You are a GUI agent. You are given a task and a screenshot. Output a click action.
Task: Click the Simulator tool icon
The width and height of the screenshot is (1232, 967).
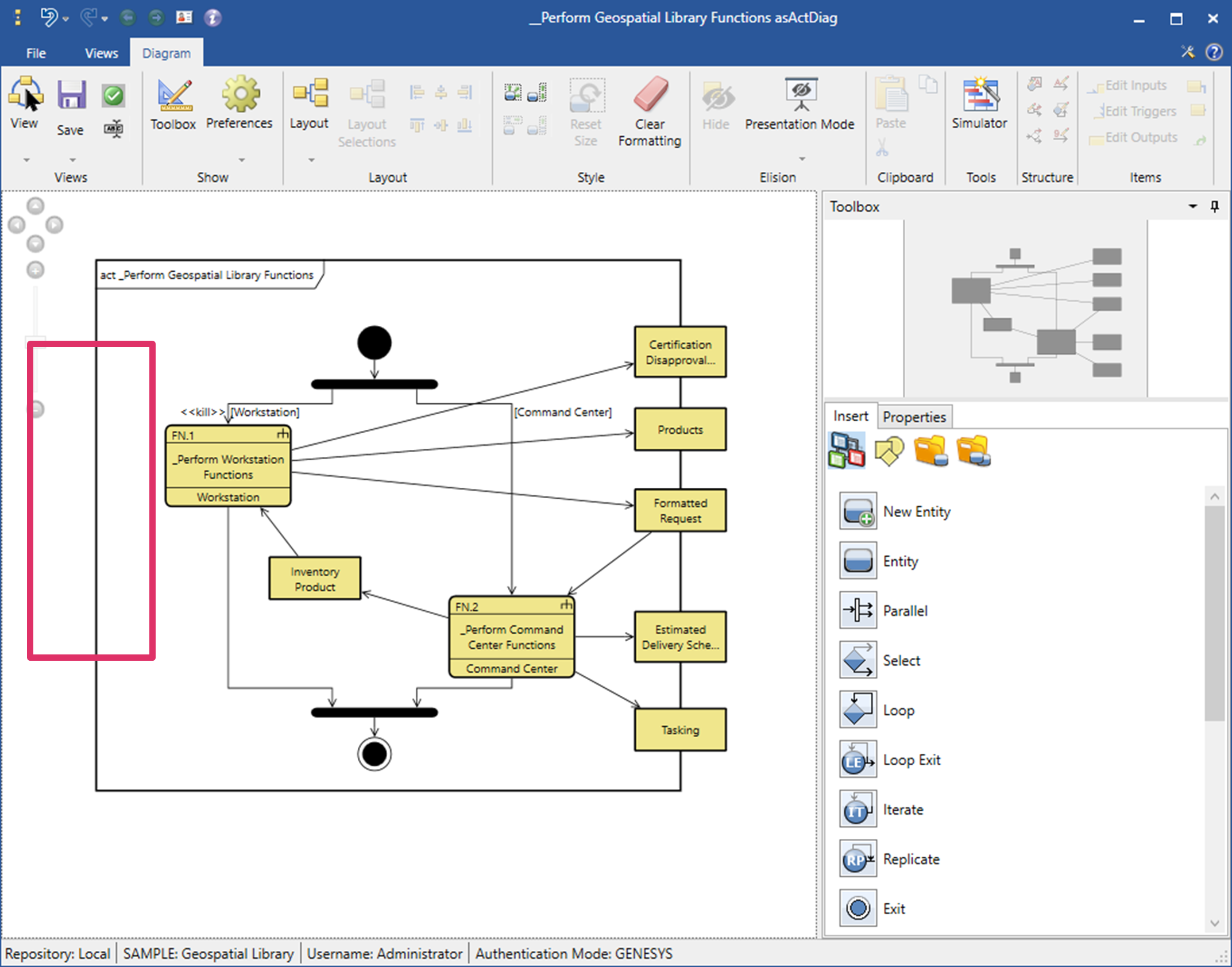[x=980, y=95]
